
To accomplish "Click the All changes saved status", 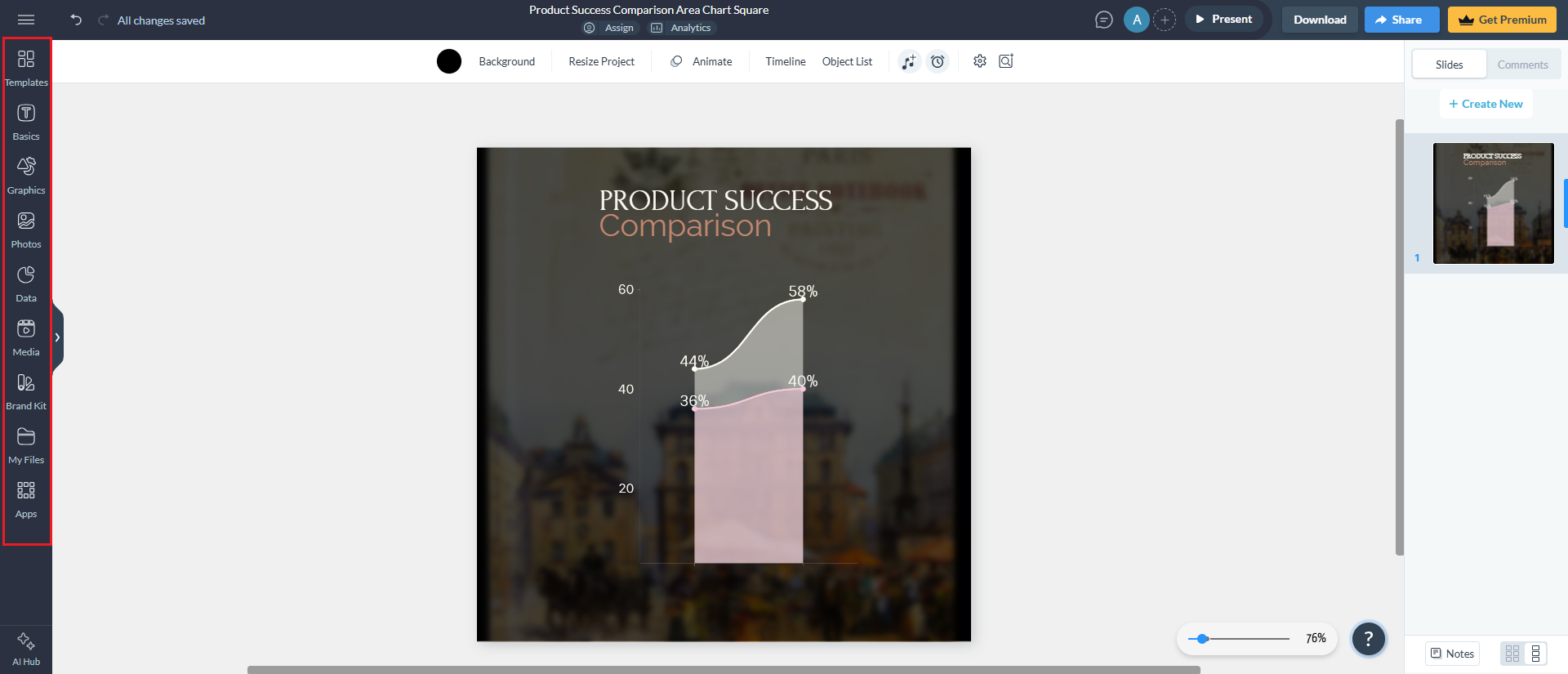I will coord(161,20).
